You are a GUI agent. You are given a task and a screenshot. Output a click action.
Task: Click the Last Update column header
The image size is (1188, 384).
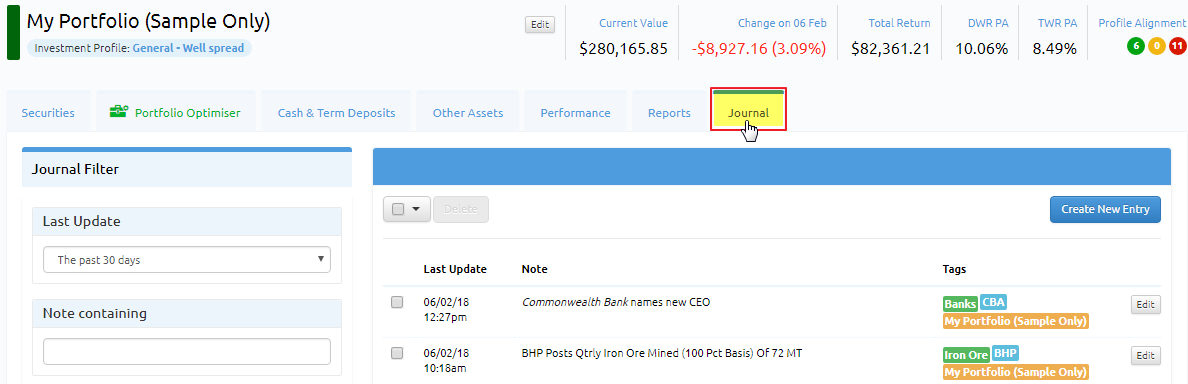click(455, 269)
